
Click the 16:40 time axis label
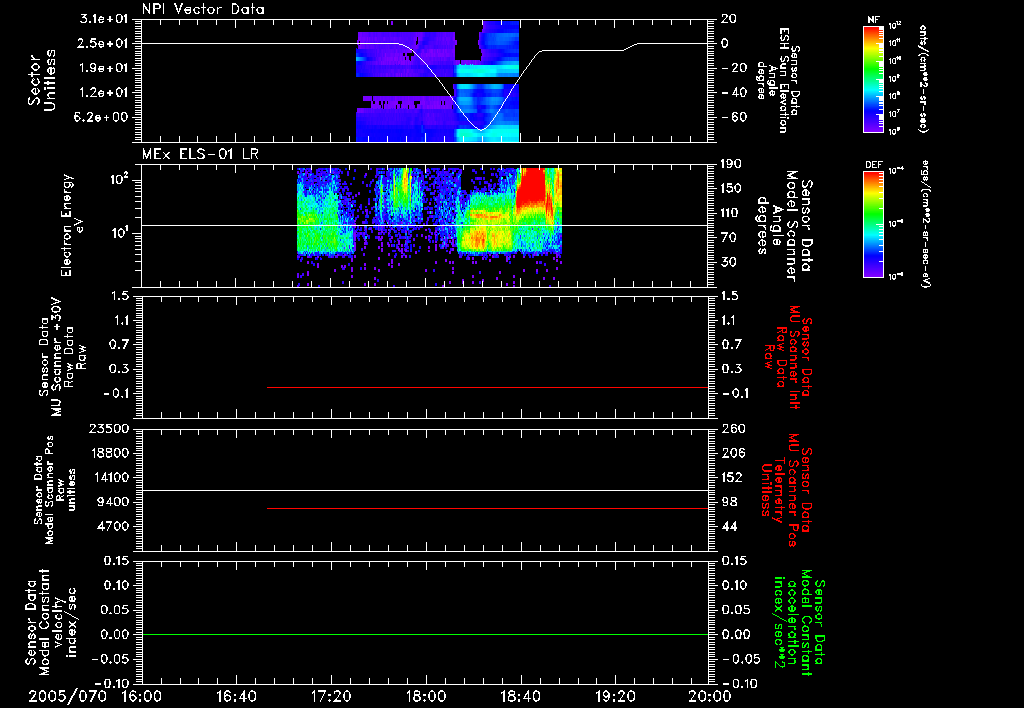[x=236, y=696]
